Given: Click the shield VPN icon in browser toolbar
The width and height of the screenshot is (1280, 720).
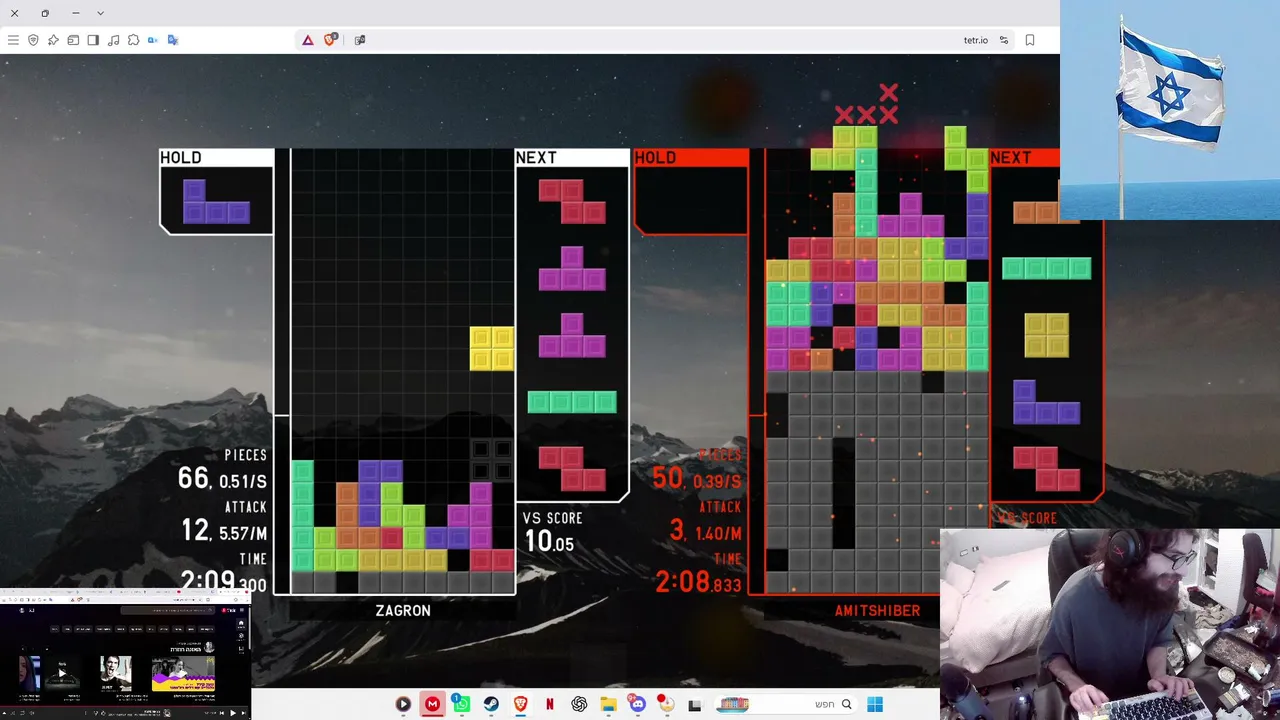Looking at the screenshot, I should tap(33, 40).
